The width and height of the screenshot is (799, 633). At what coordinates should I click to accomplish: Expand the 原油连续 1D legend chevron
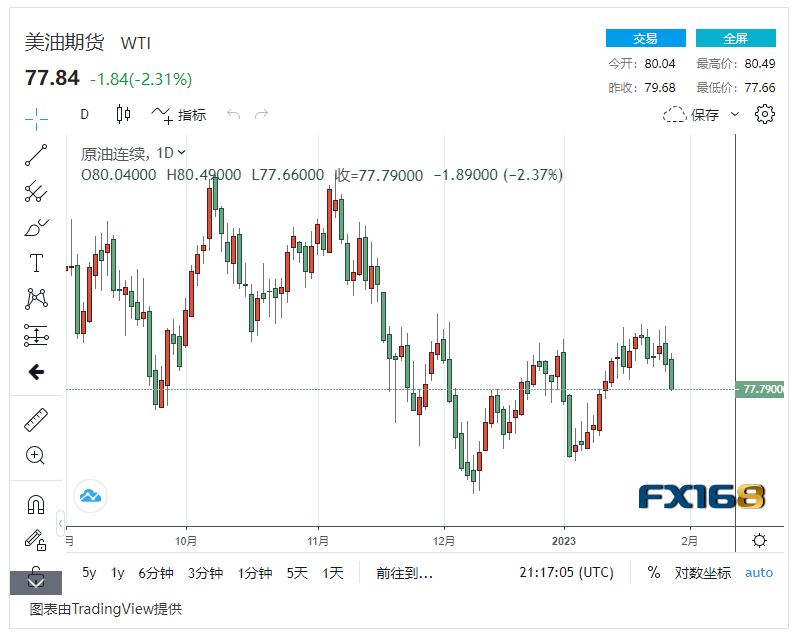tap(181, 153)
